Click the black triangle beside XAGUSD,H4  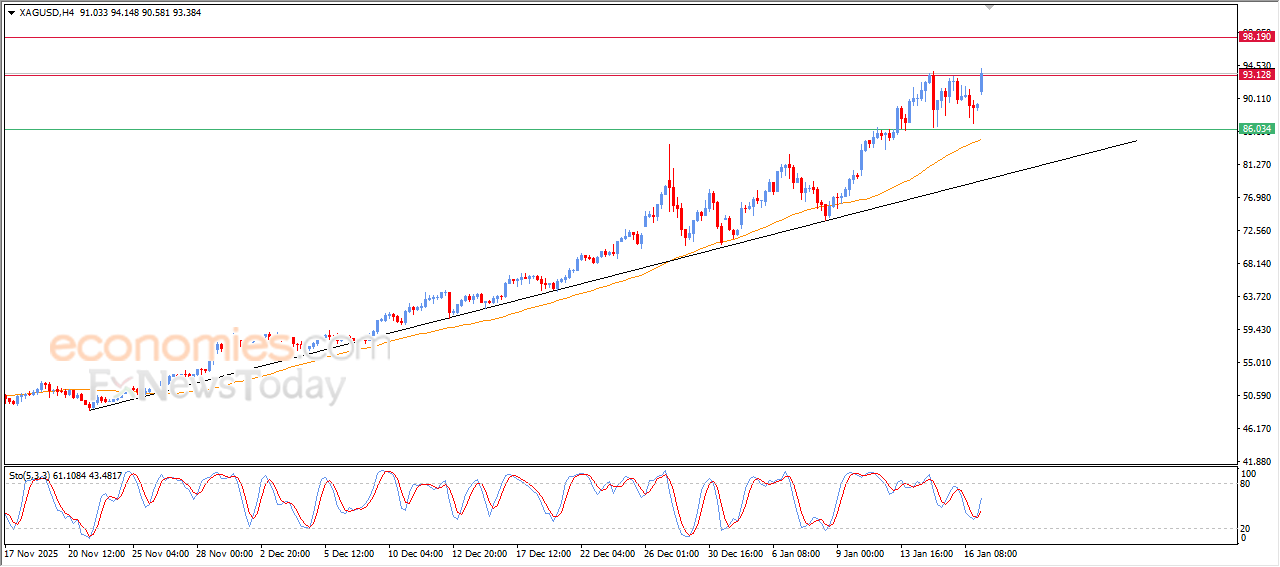pyautogui.click(x=11, y=13)
